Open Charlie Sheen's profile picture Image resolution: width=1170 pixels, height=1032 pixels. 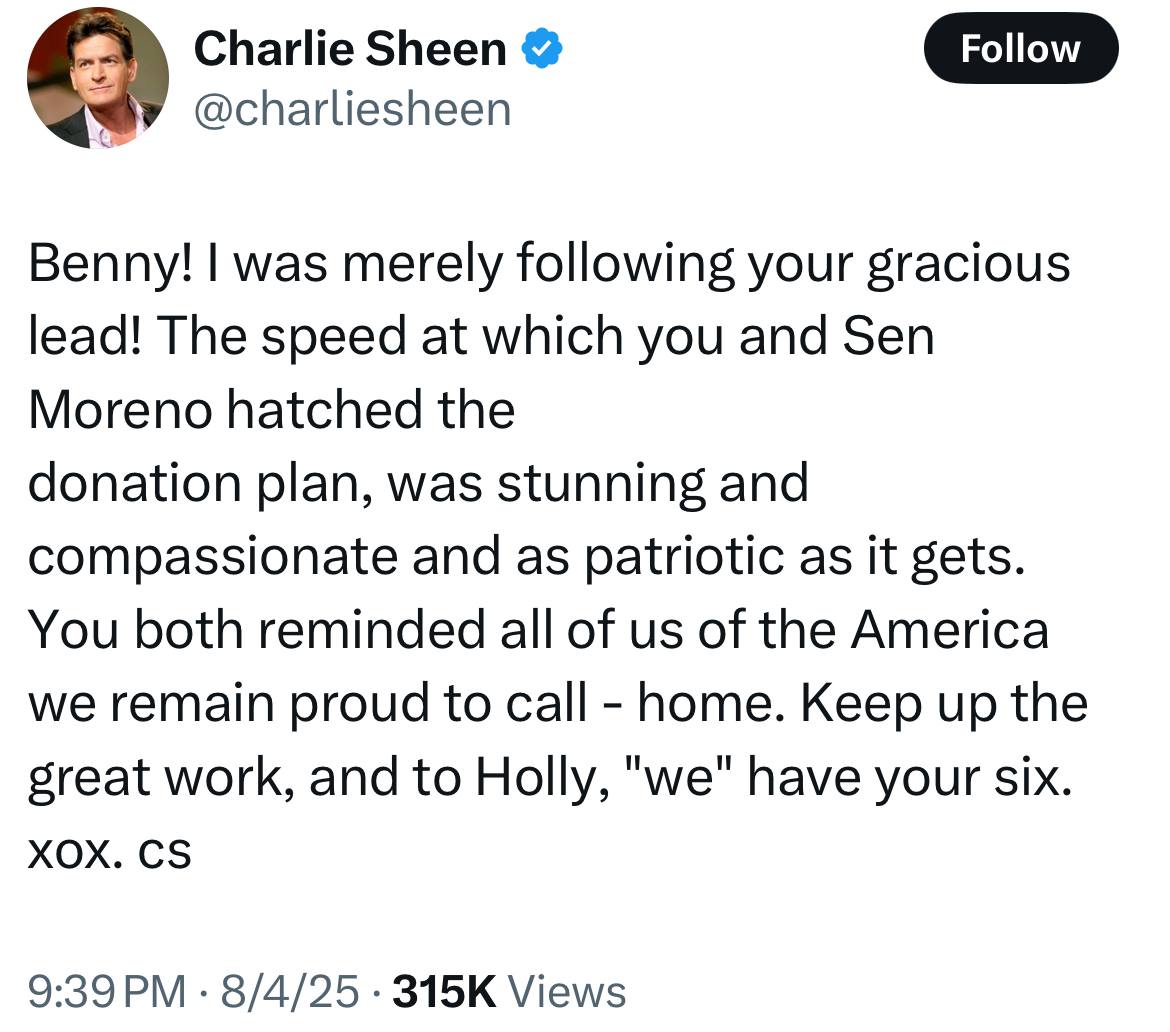(98, 78)
